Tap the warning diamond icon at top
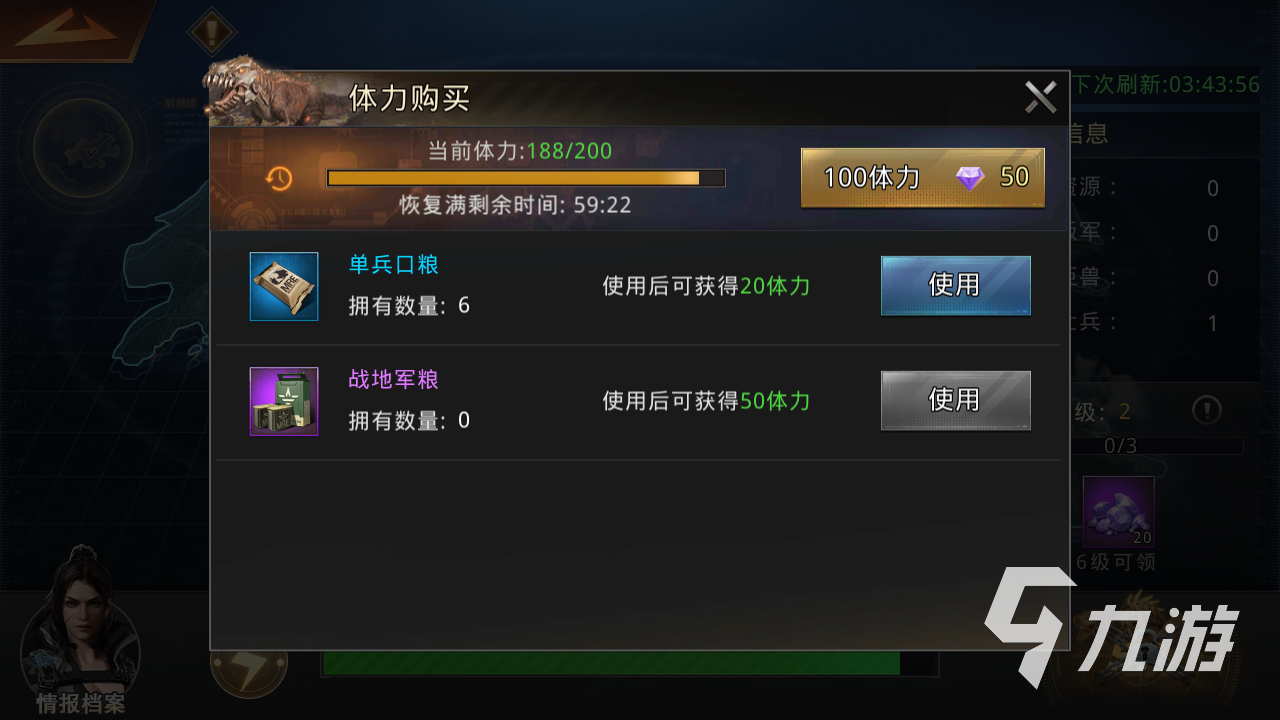 tap(211, 32)
